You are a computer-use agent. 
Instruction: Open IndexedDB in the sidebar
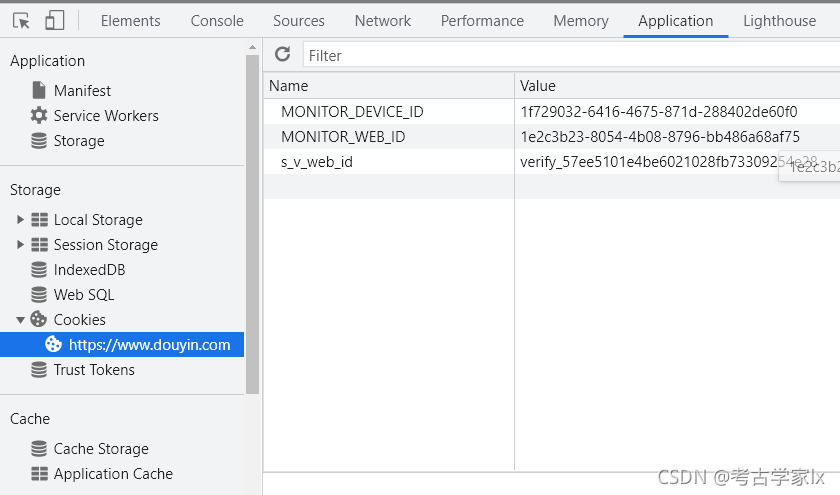[89, 269]
